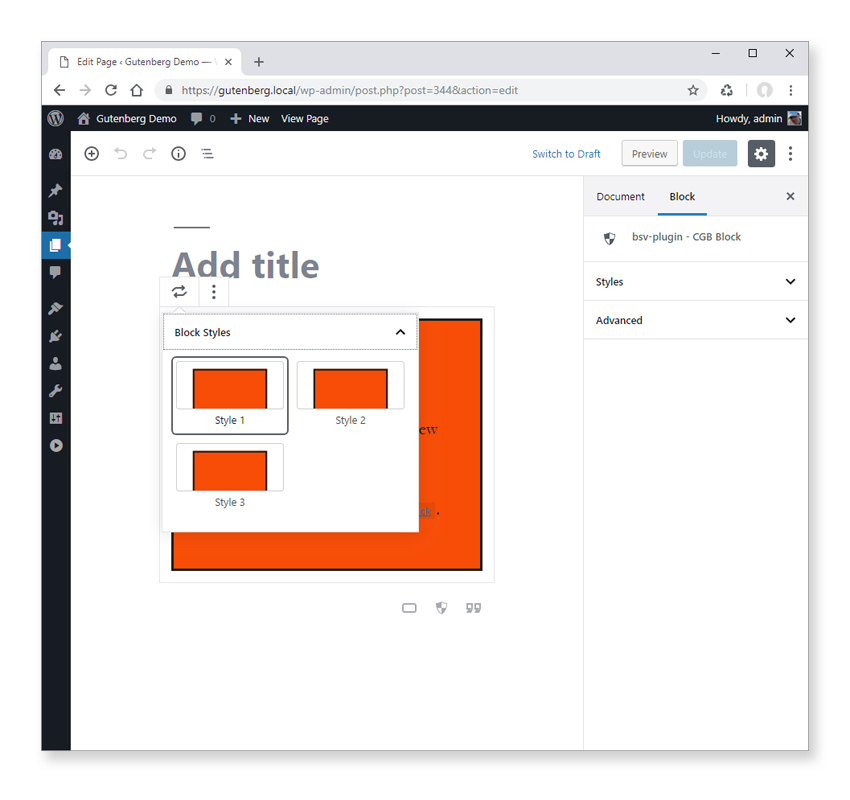Viewport: 850px width, 800px height.
Task: Switch to the Document tab
Action: coord(621,196)
